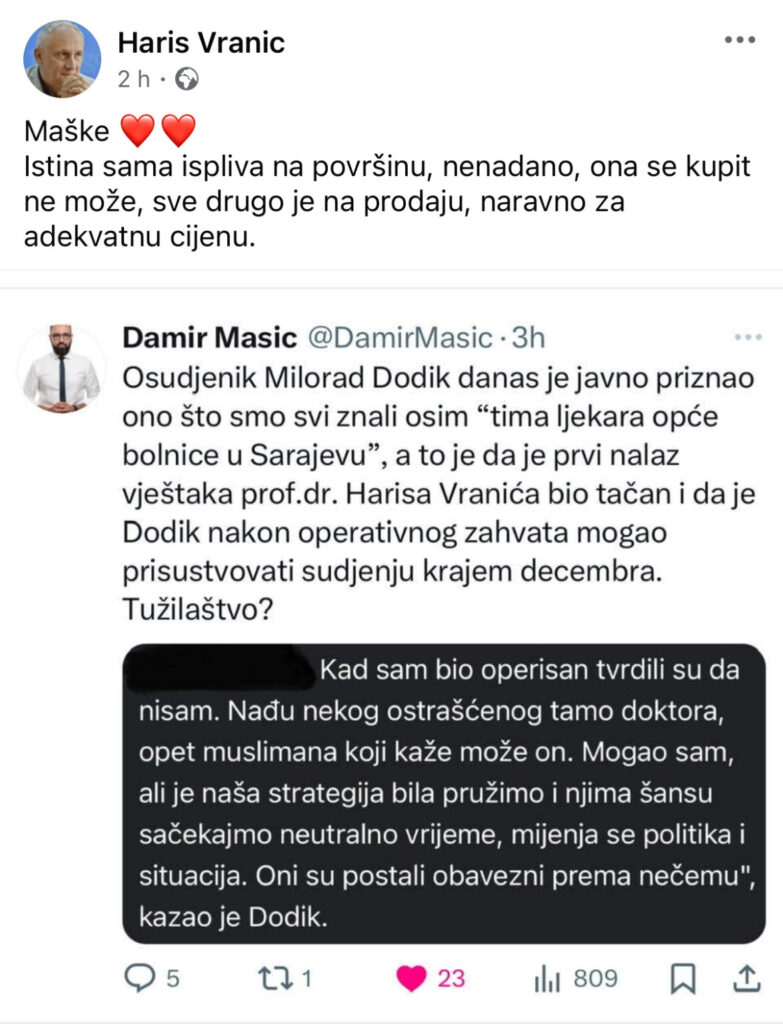Click the 3h tweet timestamp

(528, 338)
